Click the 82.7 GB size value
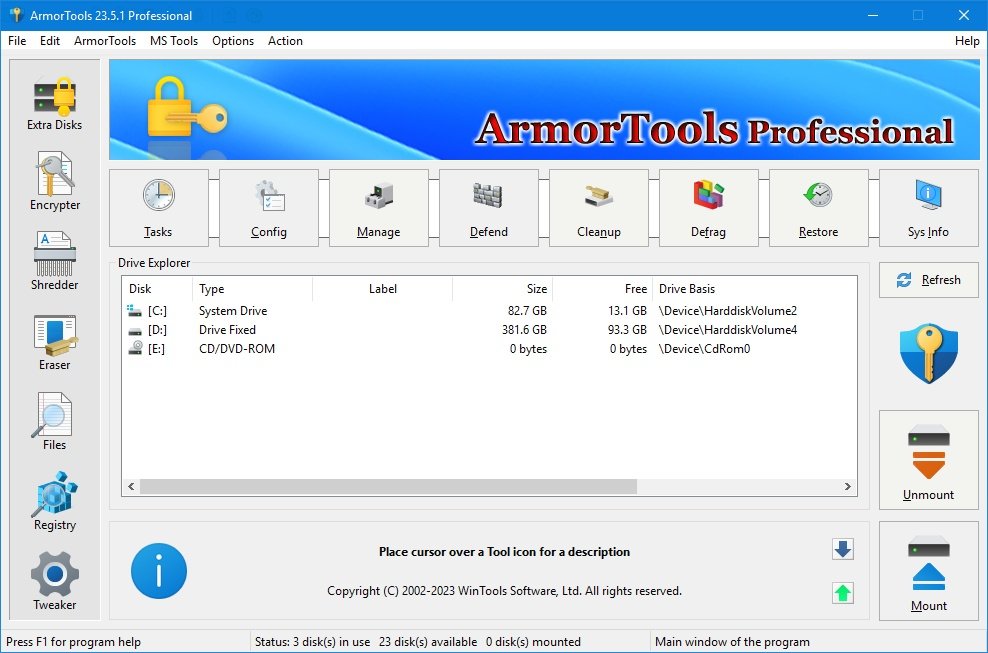Screen dimensions: 988x653 (x=527, y=311)
